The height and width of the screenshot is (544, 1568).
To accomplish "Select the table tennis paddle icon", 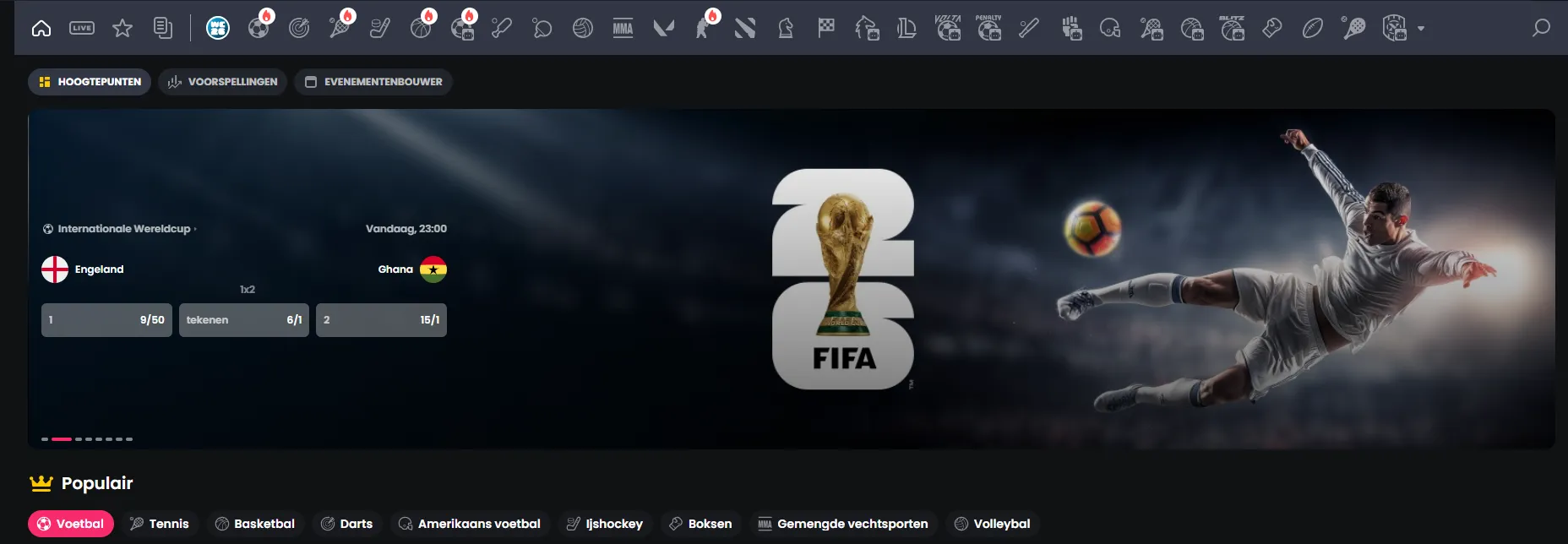I will pos(542,28).
